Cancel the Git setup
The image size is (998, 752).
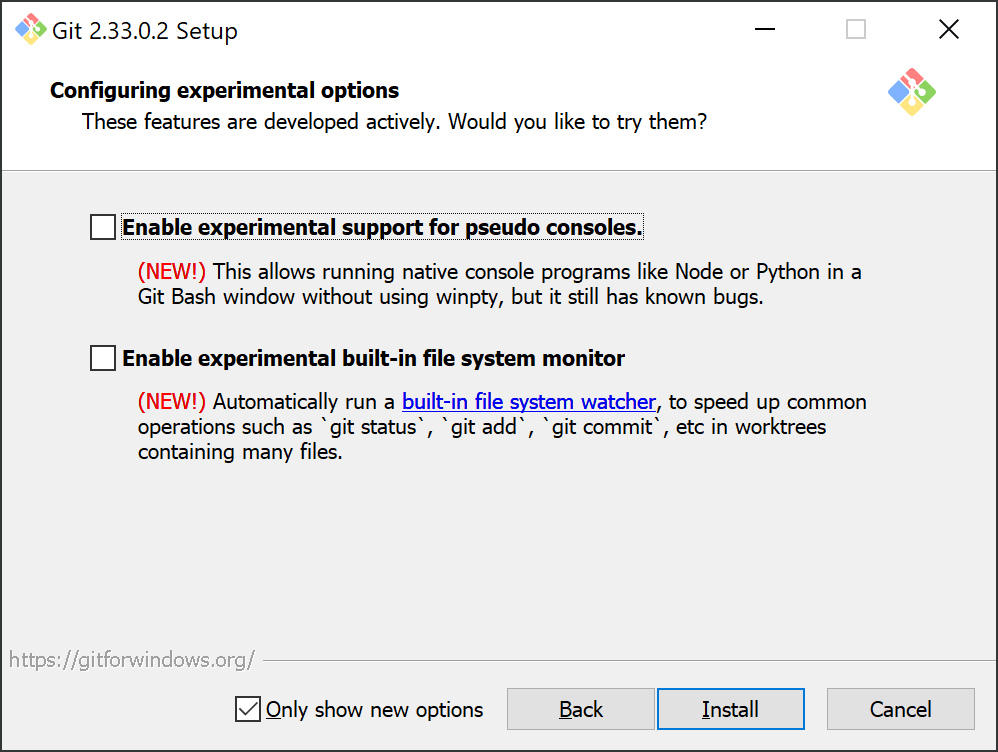pos(901,709)
